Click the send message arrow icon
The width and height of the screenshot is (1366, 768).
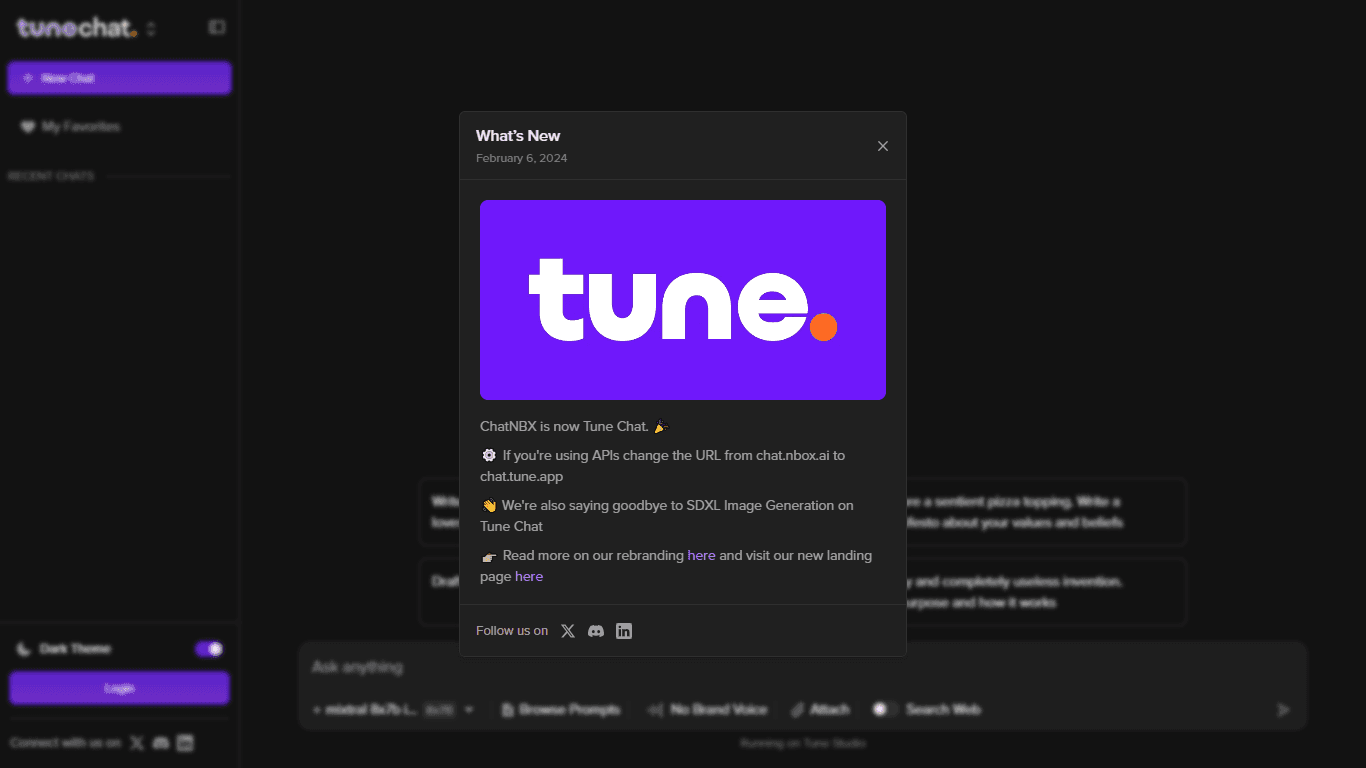pyautogui.click(x=1283, y=710)
